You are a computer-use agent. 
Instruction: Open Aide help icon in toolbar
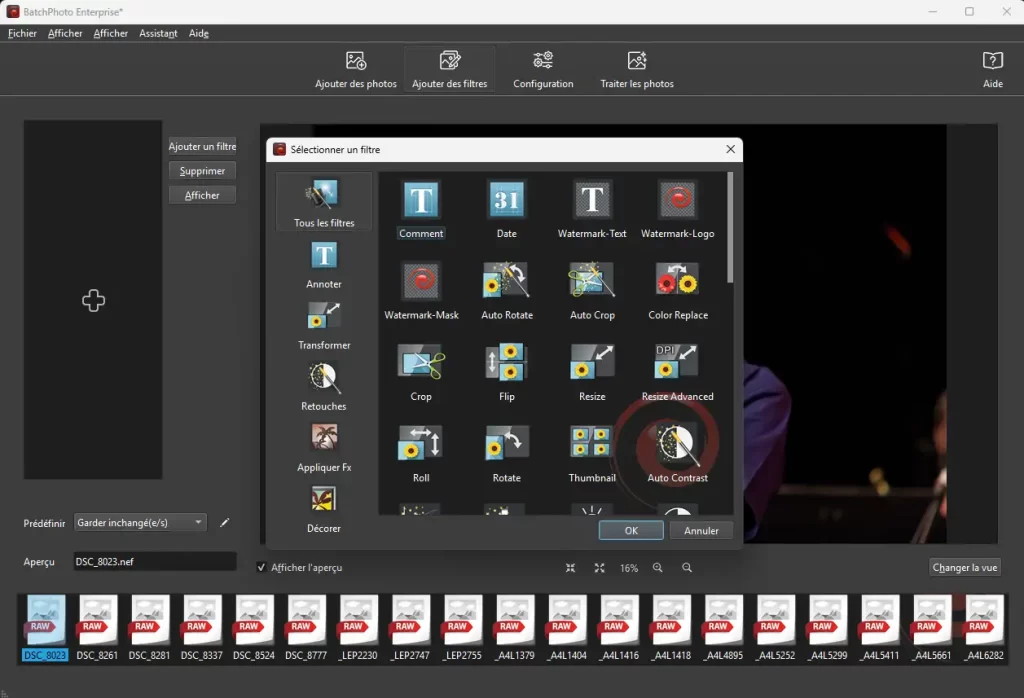point(993,70)
